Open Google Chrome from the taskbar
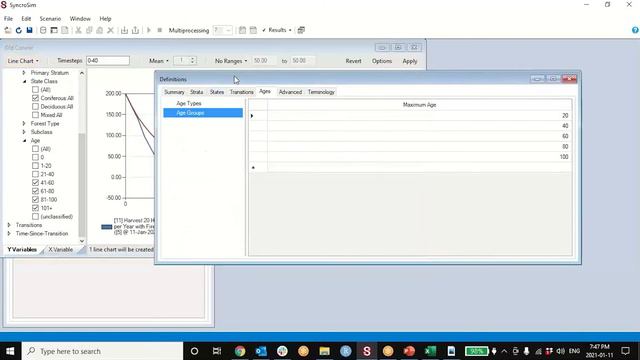 tap(240, 351)
